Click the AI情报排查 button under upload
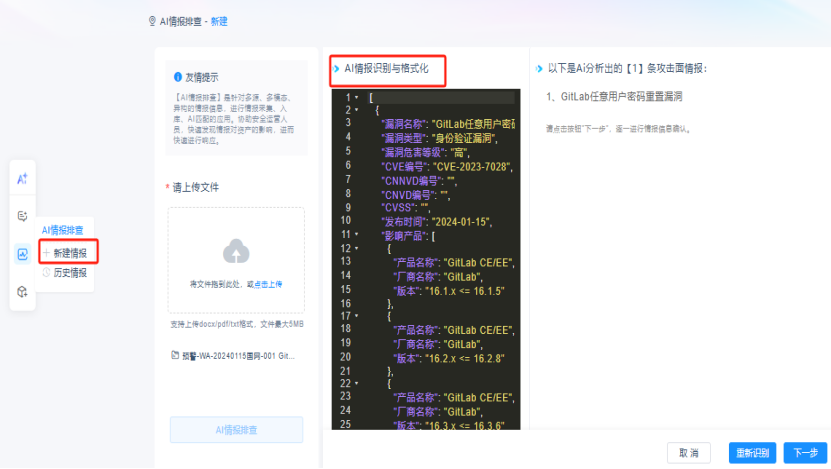The height and width of the screenshot is (469, 831). click(x=236, y=430)
